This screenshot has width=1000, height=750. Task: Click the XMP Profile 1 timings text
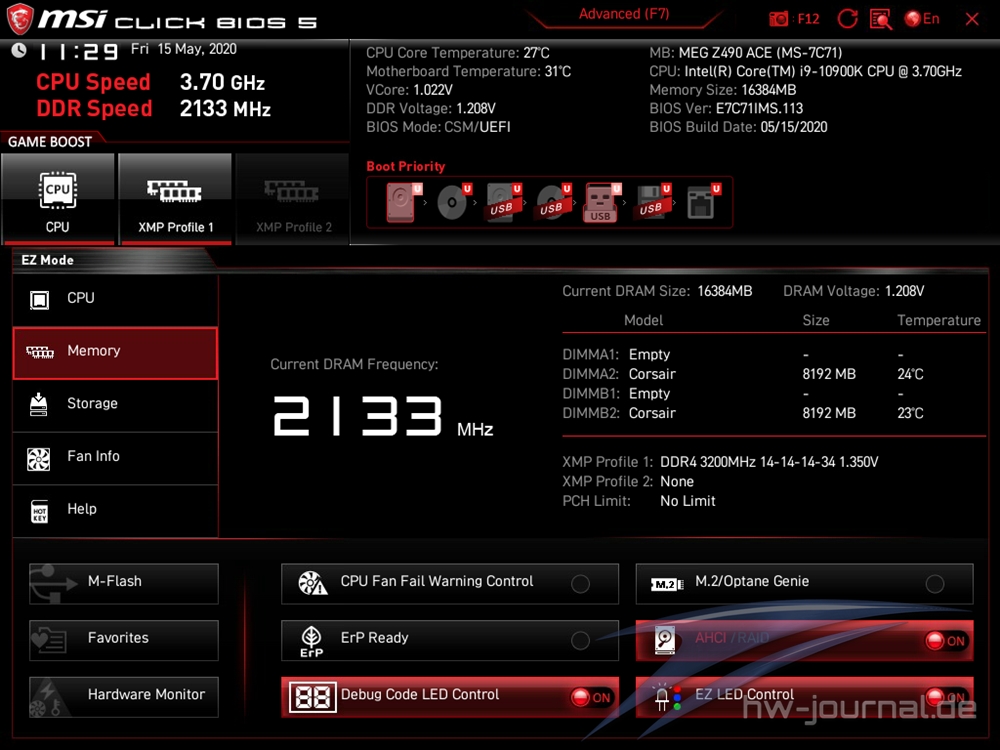(x=768, y=462)
